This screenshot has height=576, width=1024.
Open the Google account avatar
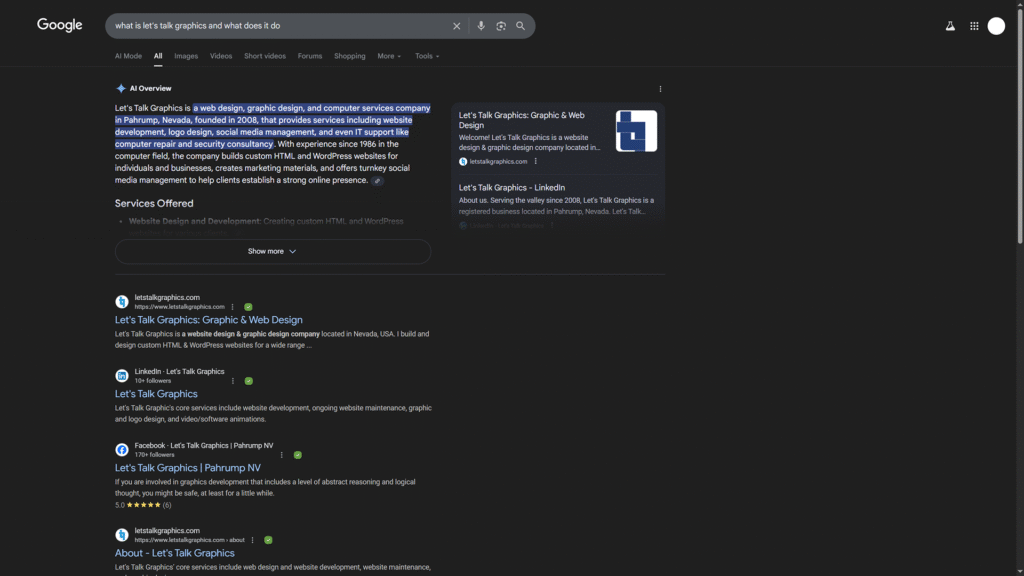(996, 26)
